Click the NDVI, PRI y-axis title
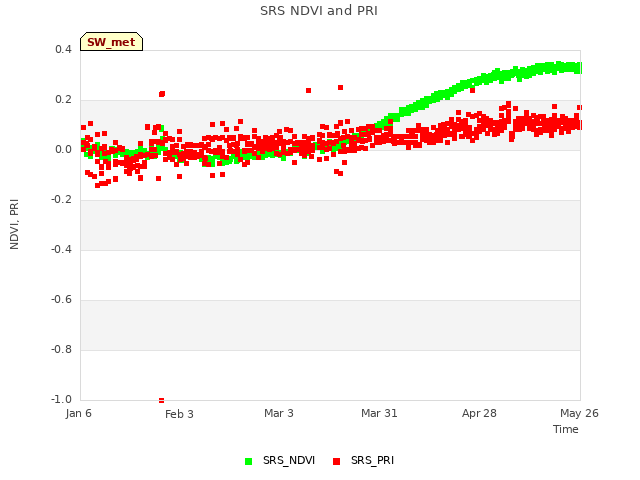The image size is (640, 480). point(14,224)
